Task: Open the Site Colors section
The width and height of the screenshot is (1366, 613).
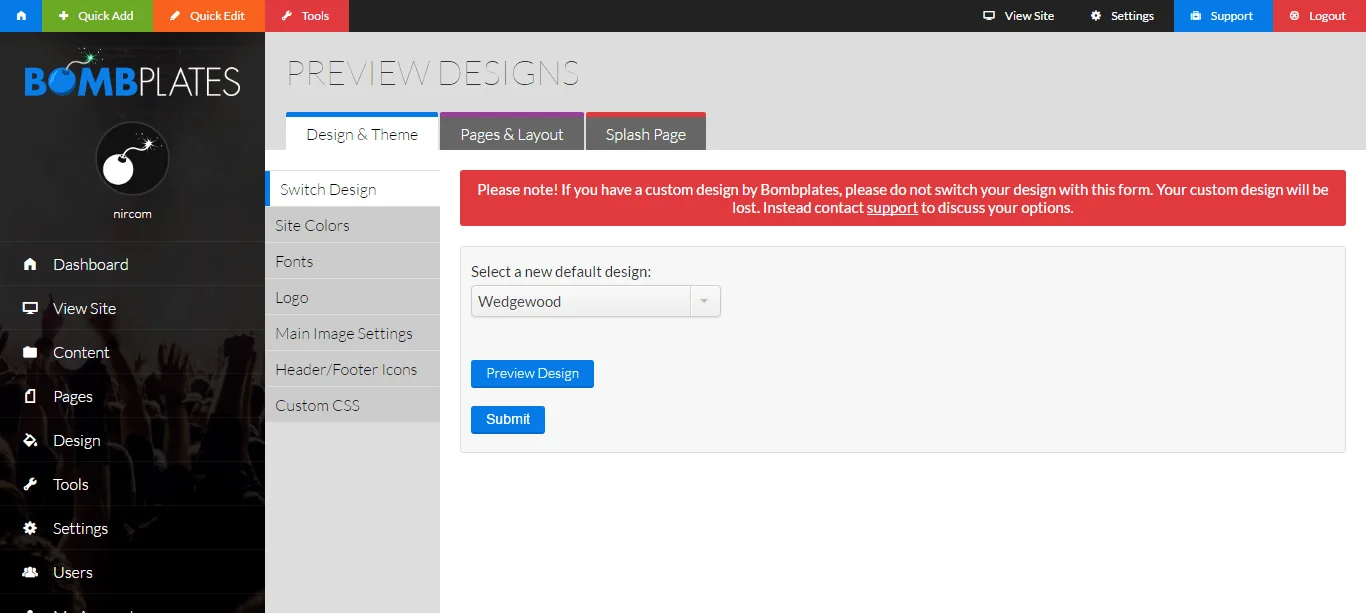Action: [352, 225]
